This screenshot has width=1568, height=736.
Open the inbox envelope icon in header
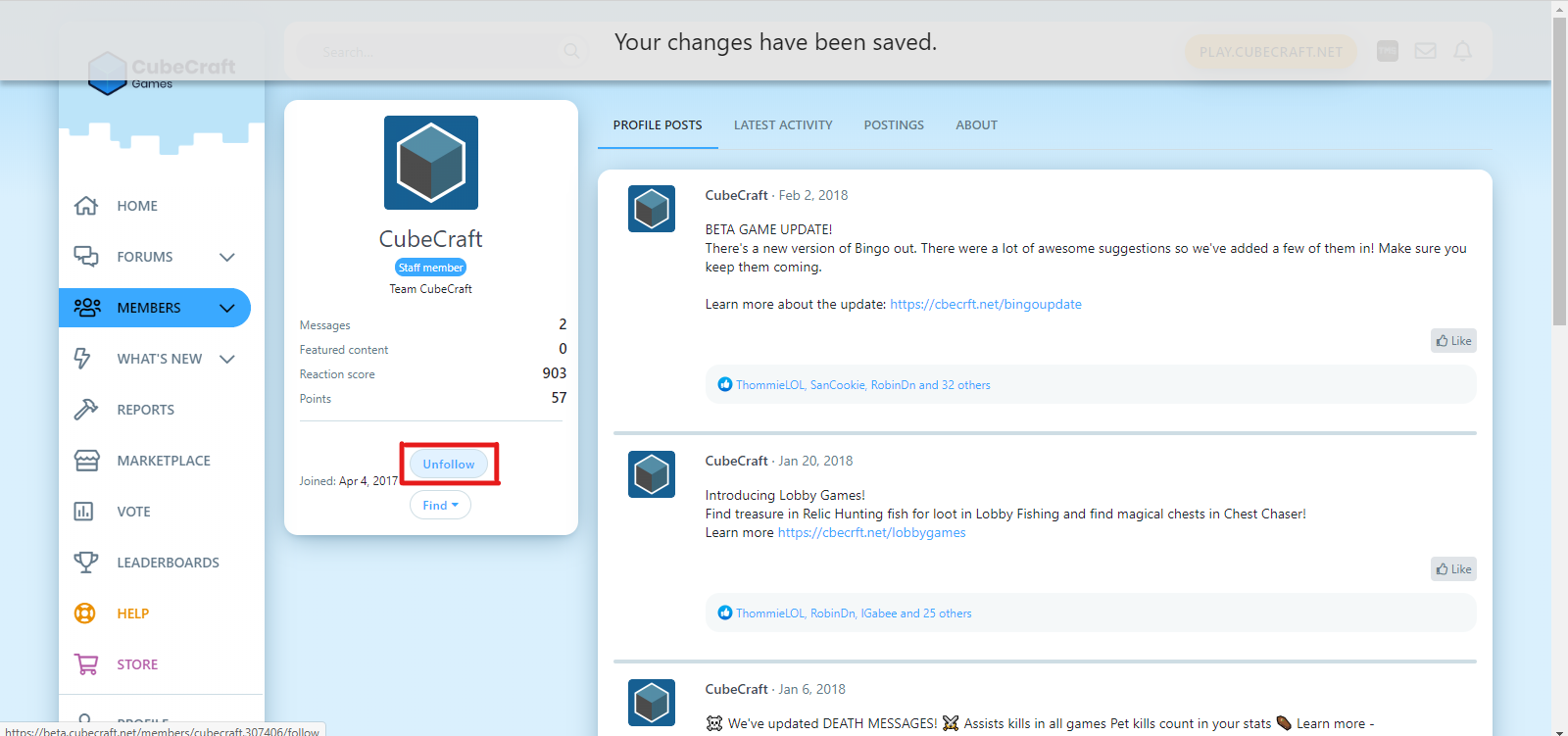point(1426,51)
